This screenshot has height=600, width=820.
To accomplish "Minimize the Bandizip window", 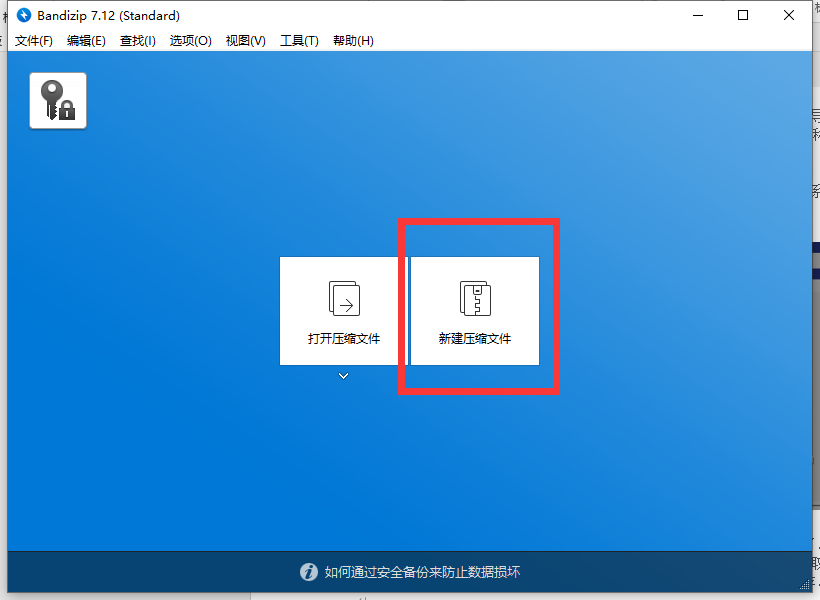I will point(698,15).
